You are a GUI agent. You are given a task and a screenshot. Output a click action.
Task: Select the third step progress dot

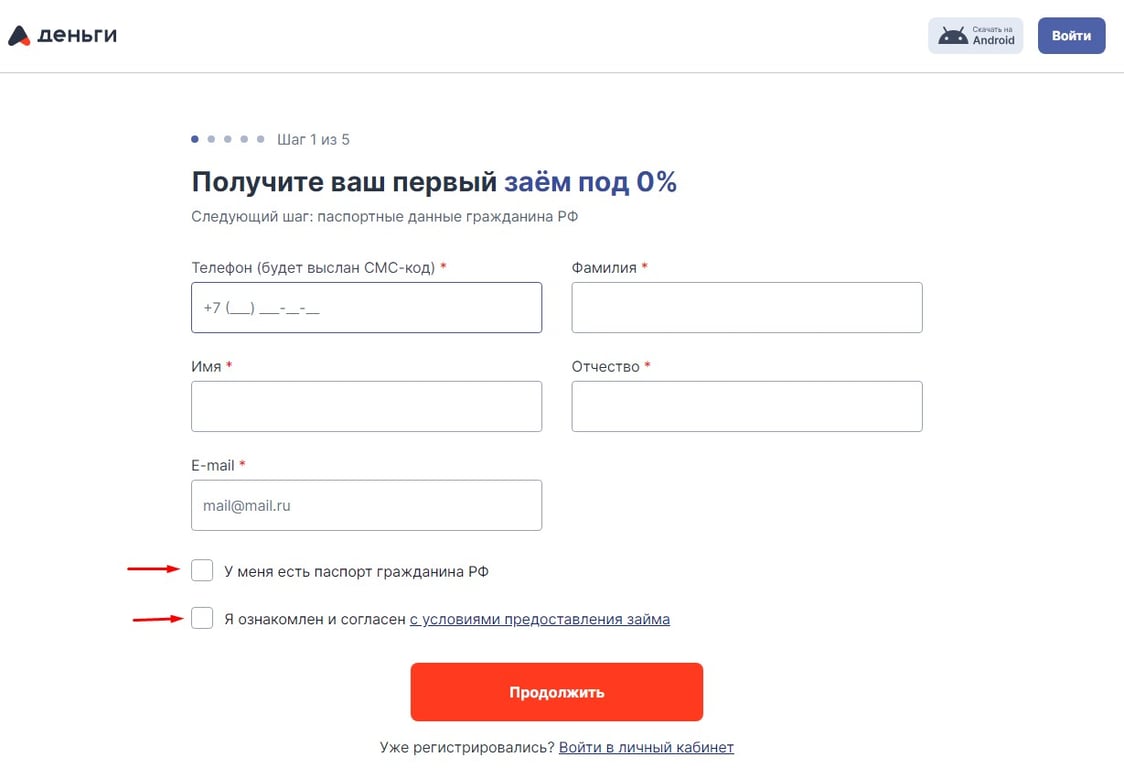(x=228, y=140)
